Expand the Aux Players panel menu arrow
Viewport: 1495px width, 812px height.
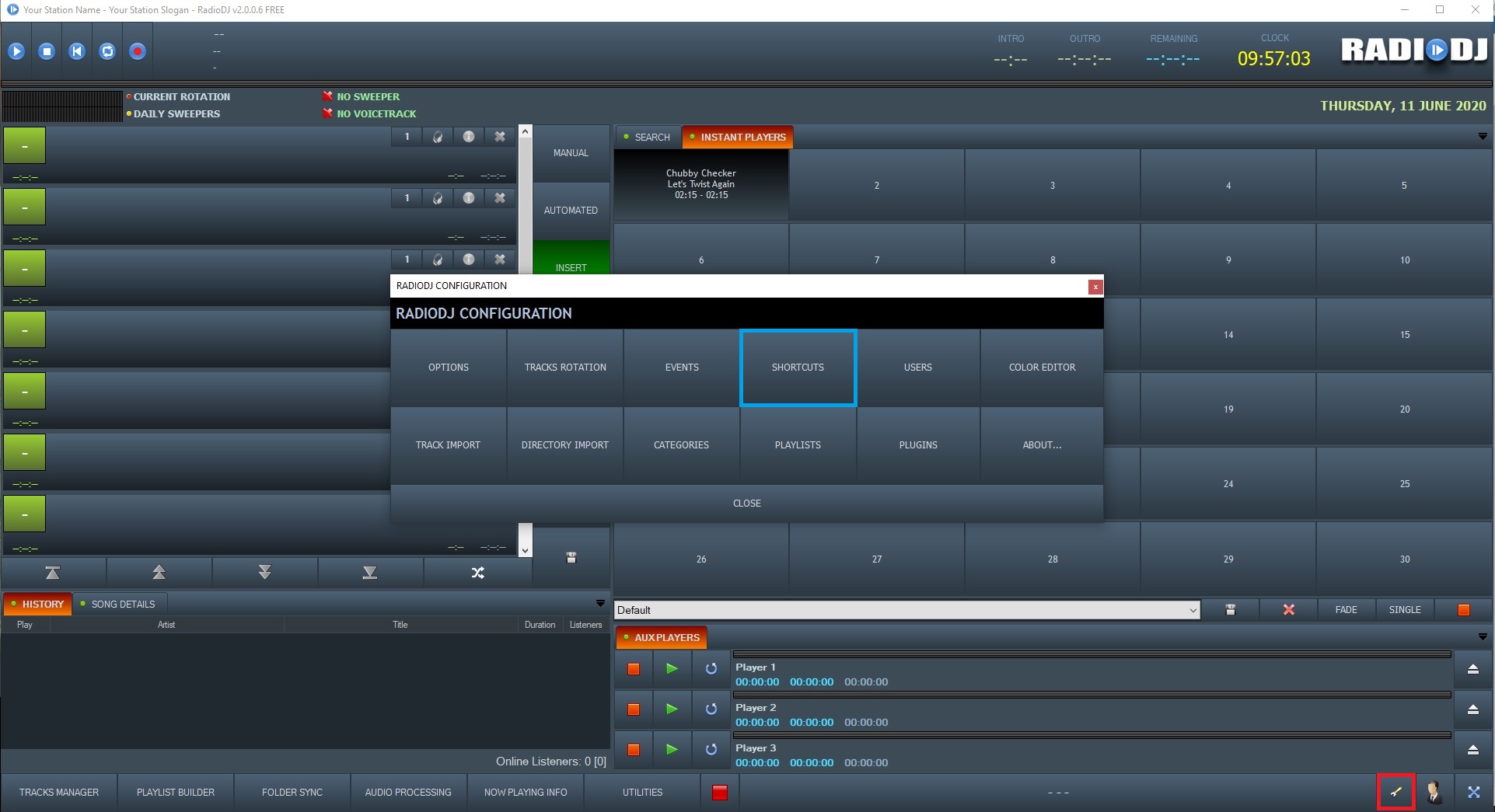[x=1483, y=637]
